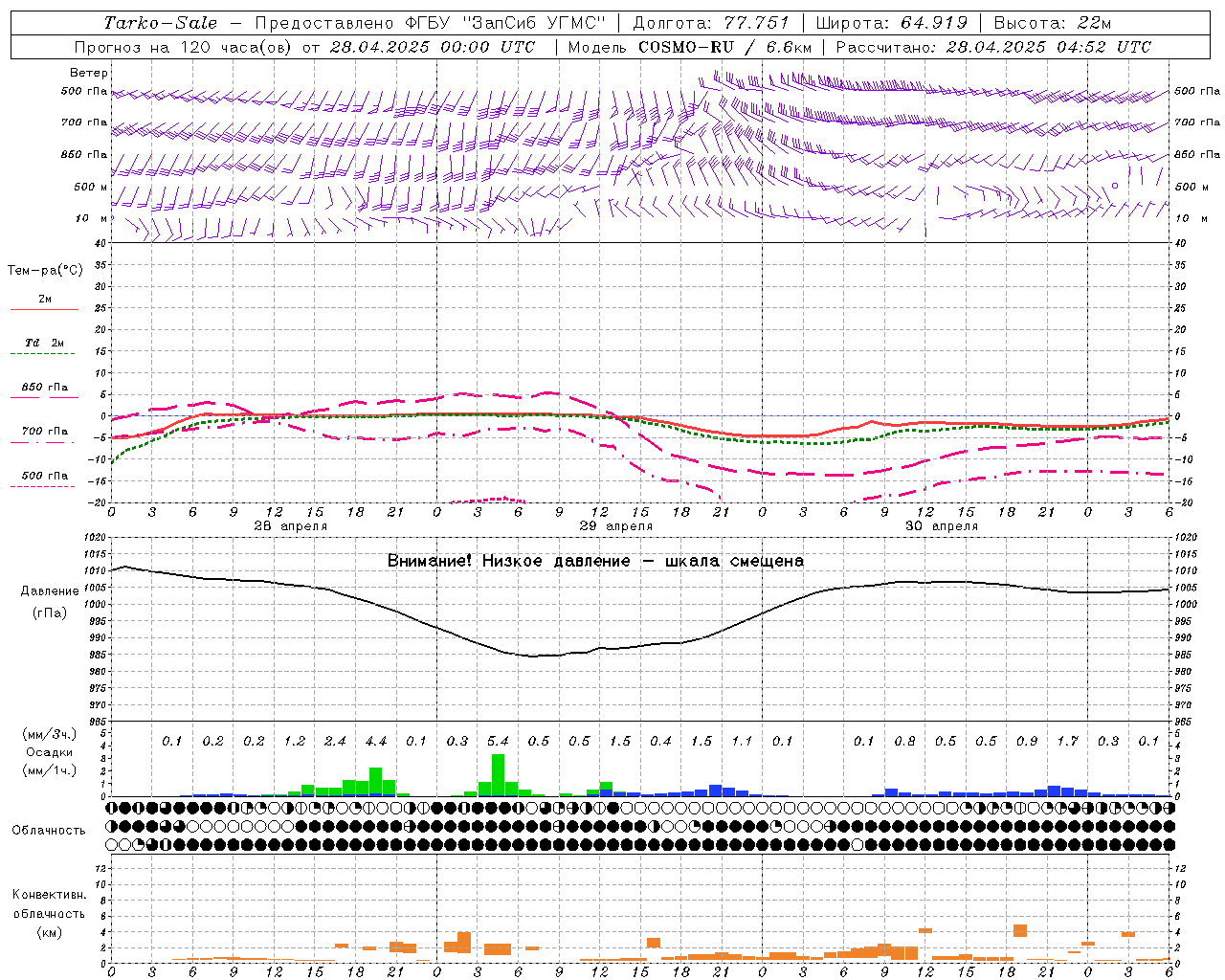The height and width of the screenshot is (980, 1225).
Task: Click the 'Тем-ра(°C)' temperature label
Action: coord(45,271)
